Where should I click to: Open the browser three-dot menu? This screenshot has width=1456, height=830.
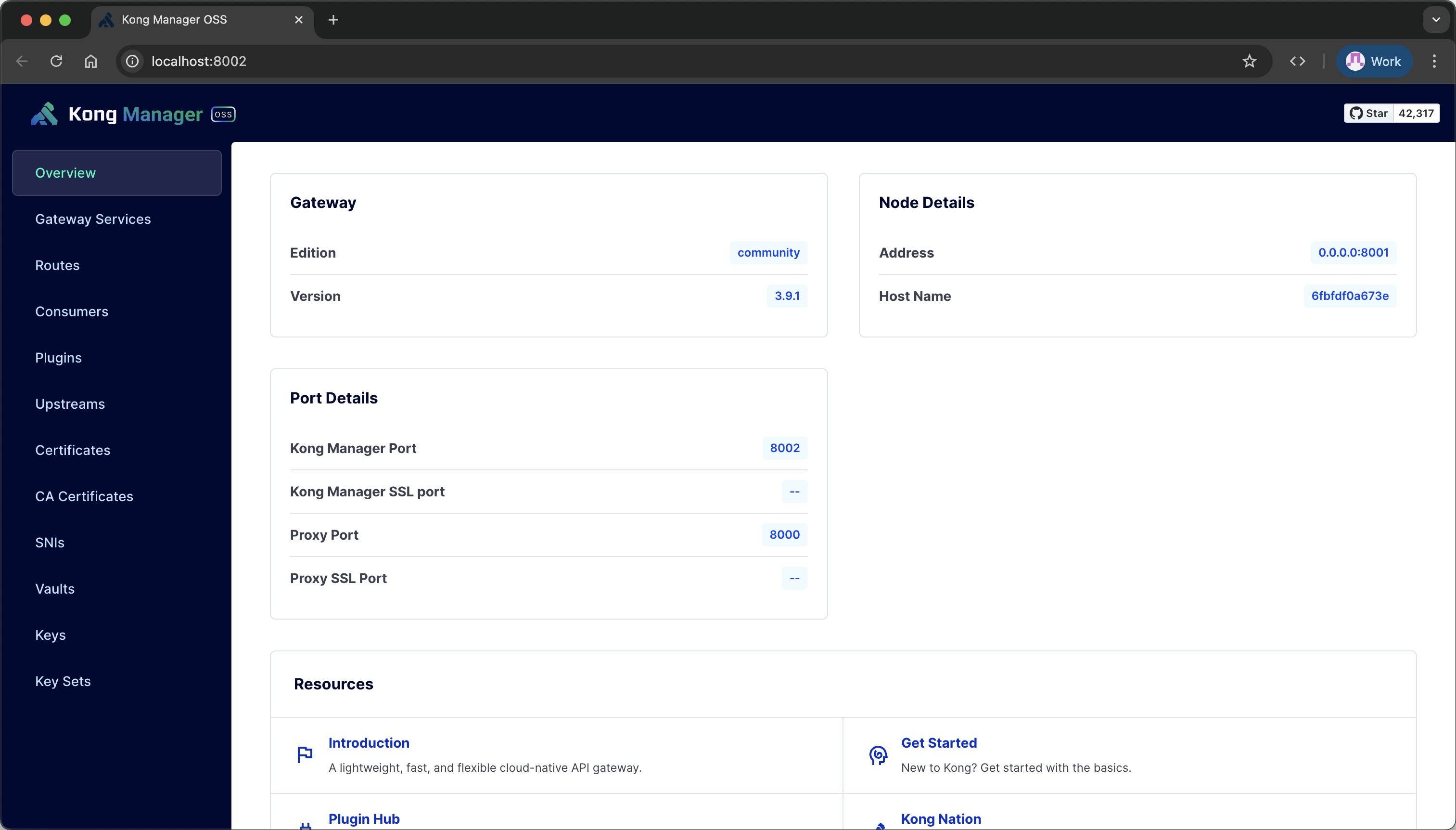pyautogui.click(x=1434, y=61)
